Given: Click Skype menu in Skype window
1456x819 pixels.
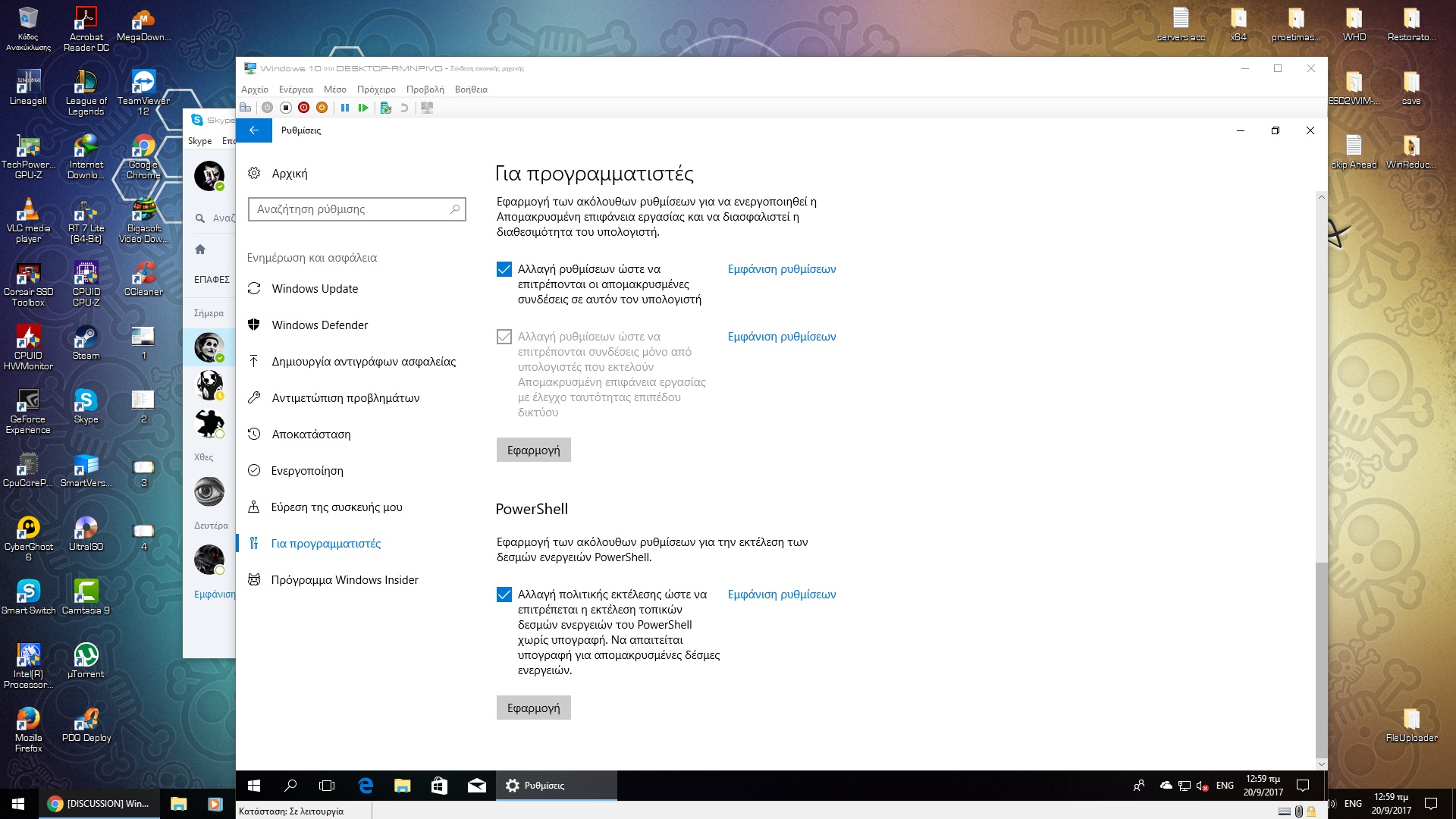Looking at the screenshot, I should pyautogui.click(x=200, y=141).
